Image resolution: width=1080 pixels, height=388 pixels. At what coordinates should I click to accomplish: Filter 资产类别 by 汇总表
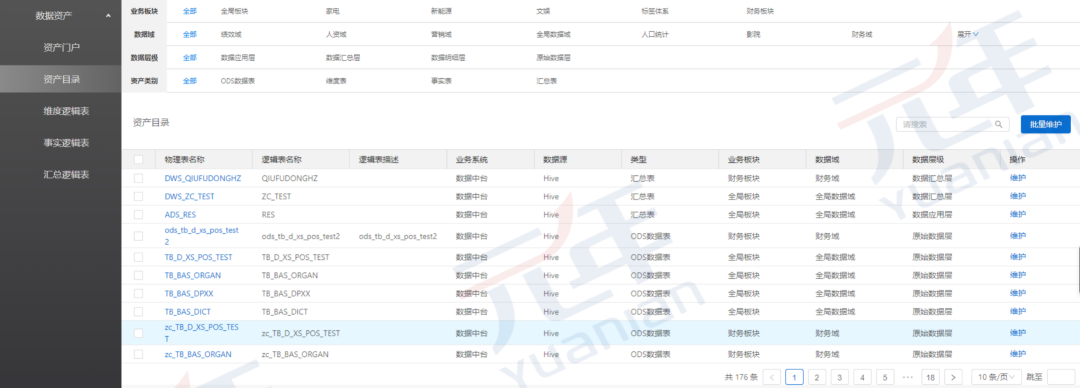click(546, 81)
